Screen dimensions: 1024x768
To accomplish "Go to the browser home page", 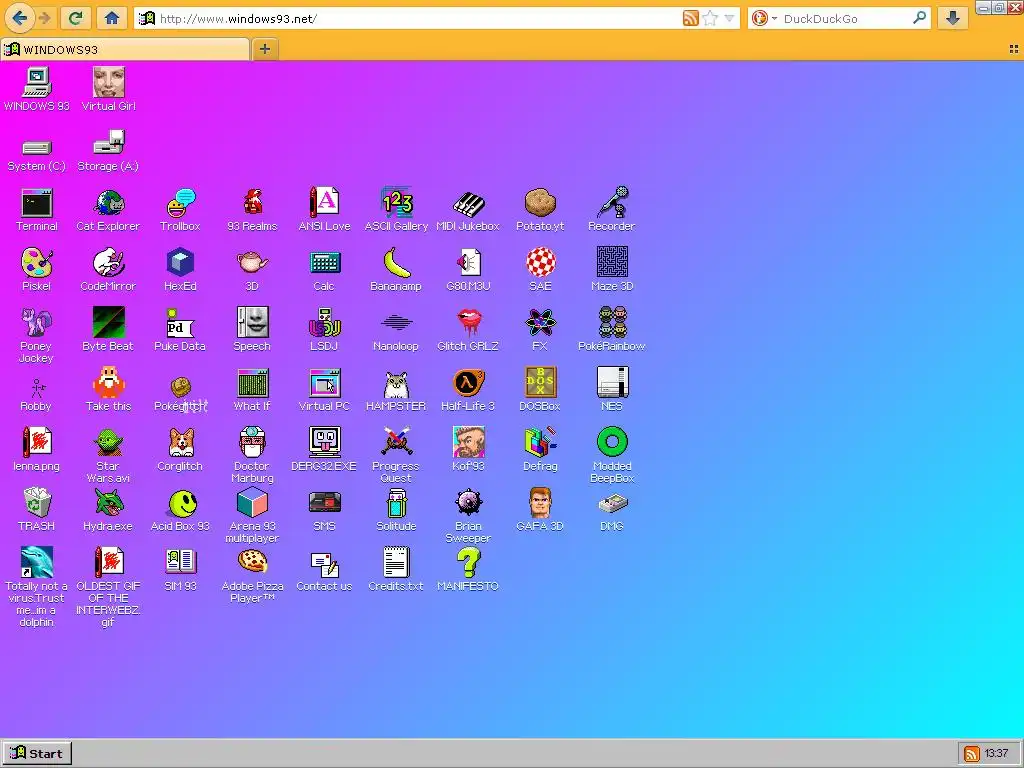I will pyautogui.click(x=112, y=18).
